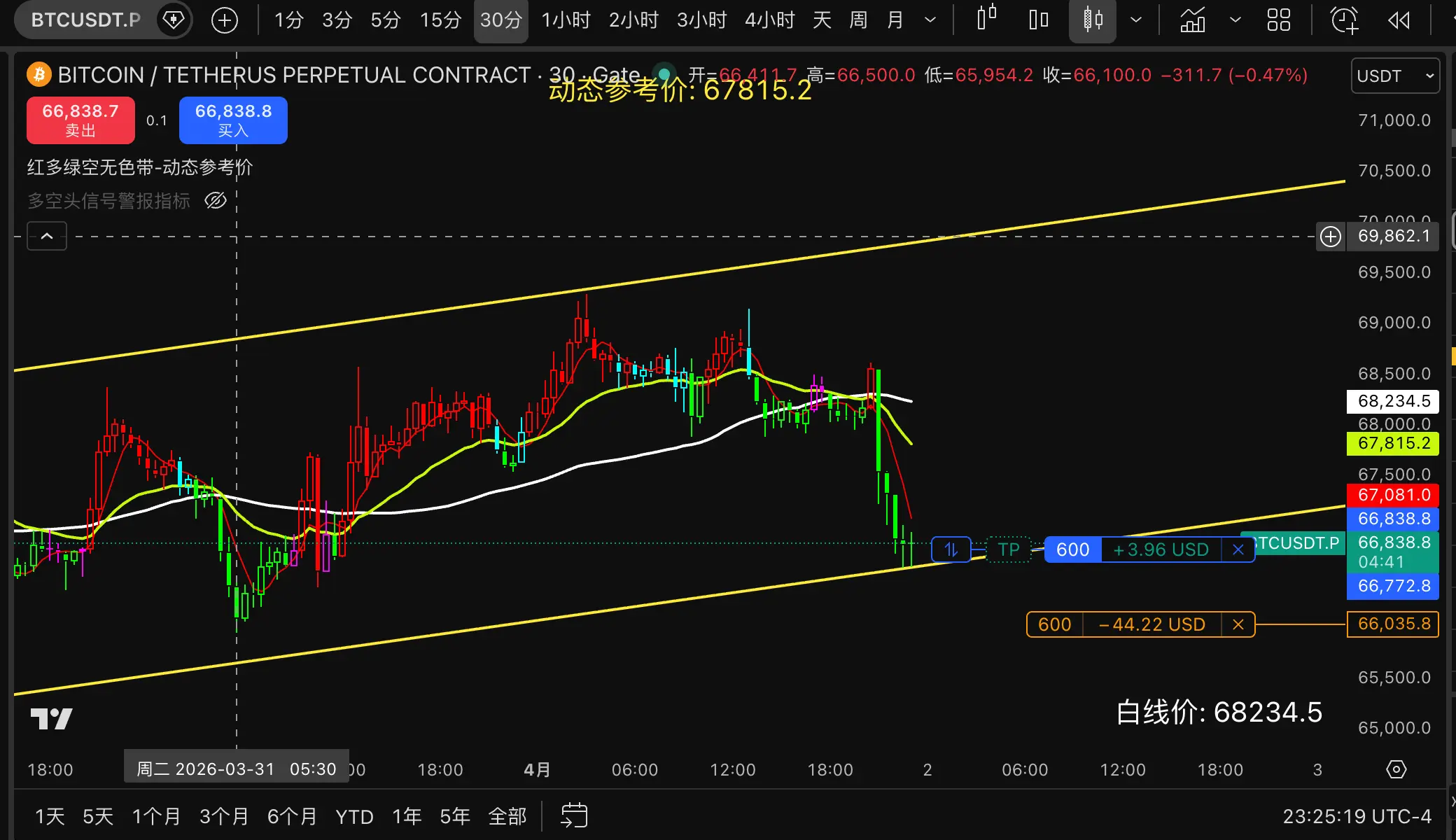Toggle reverse position arrows on order line

coord(951,549)
